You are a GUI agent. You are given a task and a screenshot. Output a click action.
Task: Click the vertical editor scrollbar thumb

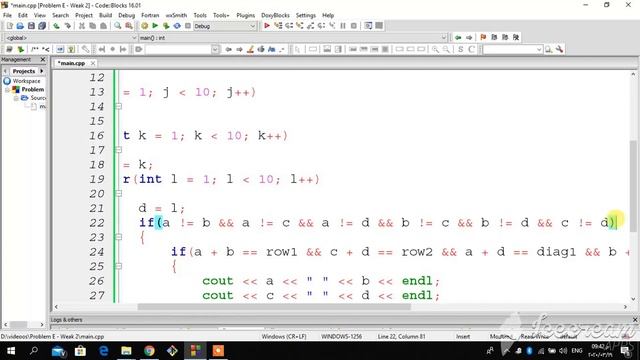point(633,186)
